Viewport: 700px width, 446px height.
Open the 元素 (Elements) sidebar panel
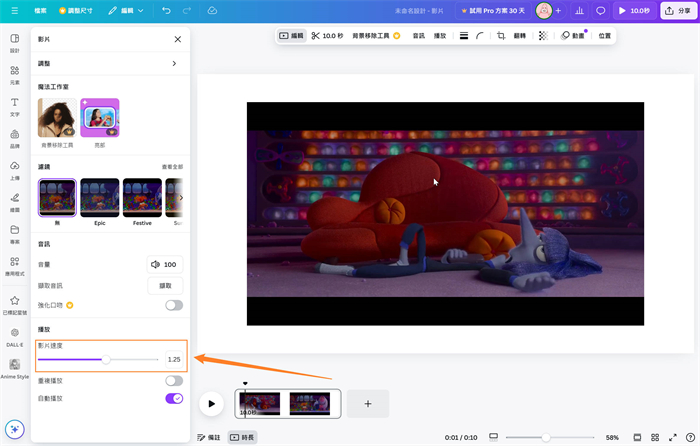[x=14, y=74]
